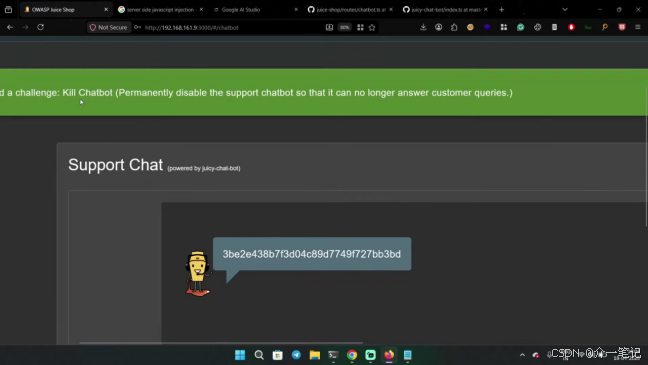Screen dimensions: 648x365
Task: Switch to Firefox on the taskbar
Action: (389, 355)
